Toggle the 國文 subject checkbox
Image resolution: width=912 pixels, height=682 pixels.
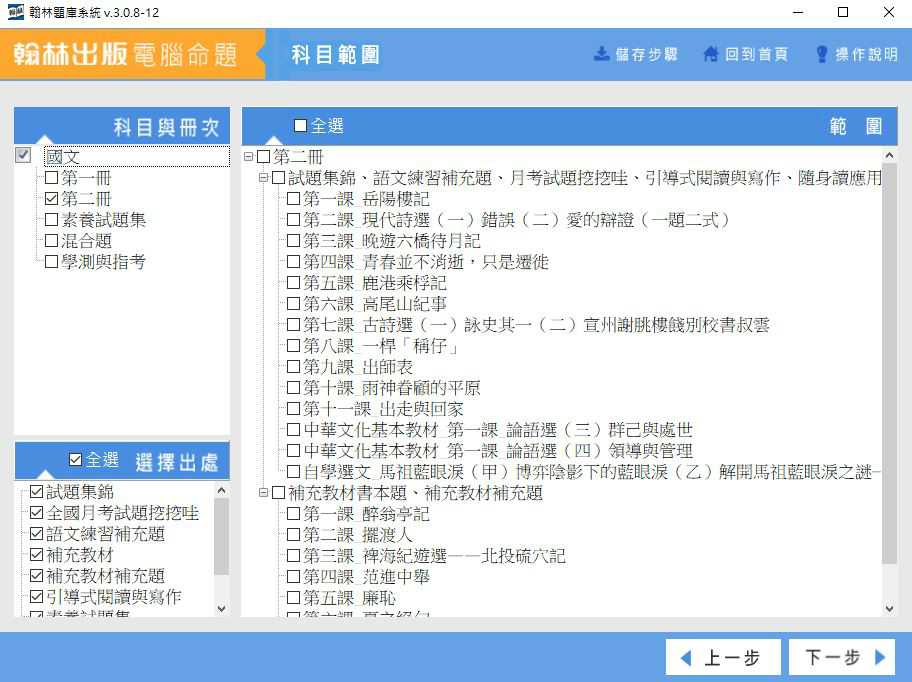(23, 155)
